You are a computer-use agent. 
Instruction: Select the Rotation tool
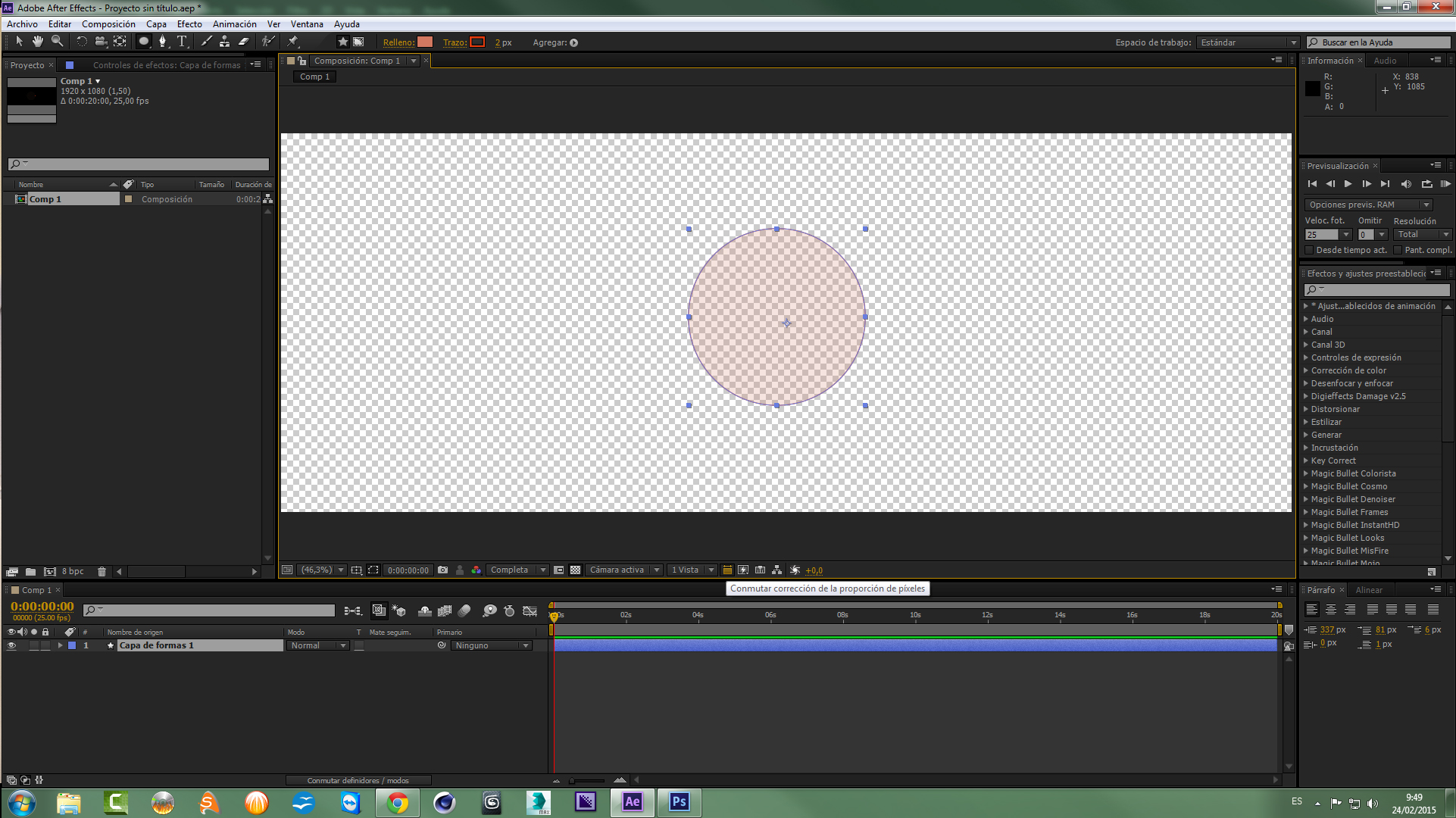[x=82, y=42]
